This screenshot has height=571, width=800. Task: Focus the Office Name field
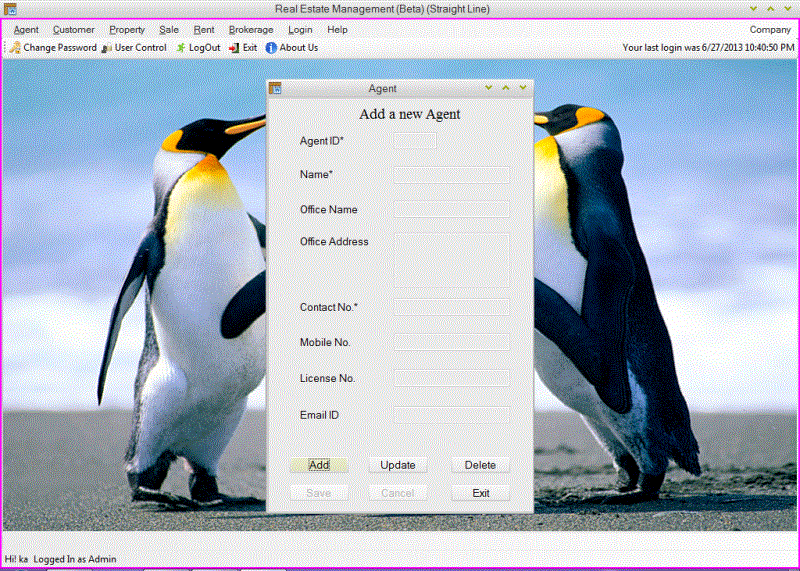452,209
